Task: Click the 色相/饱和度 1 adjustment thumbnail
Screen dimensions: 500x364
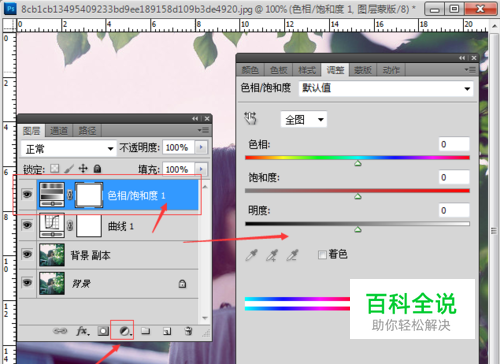Action: point(52,195)
